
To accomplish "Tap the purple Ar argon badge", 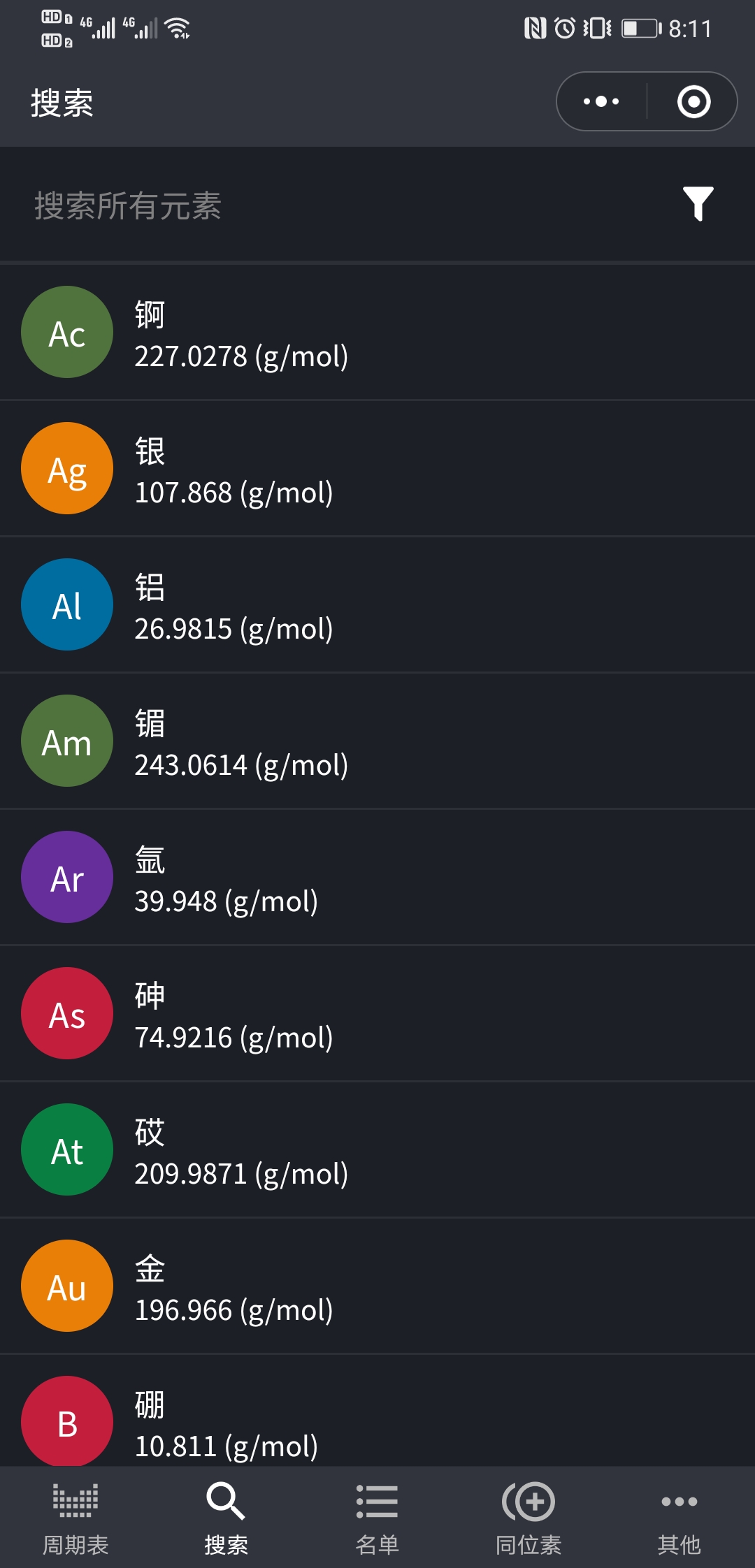I will [x=67, y=877].
